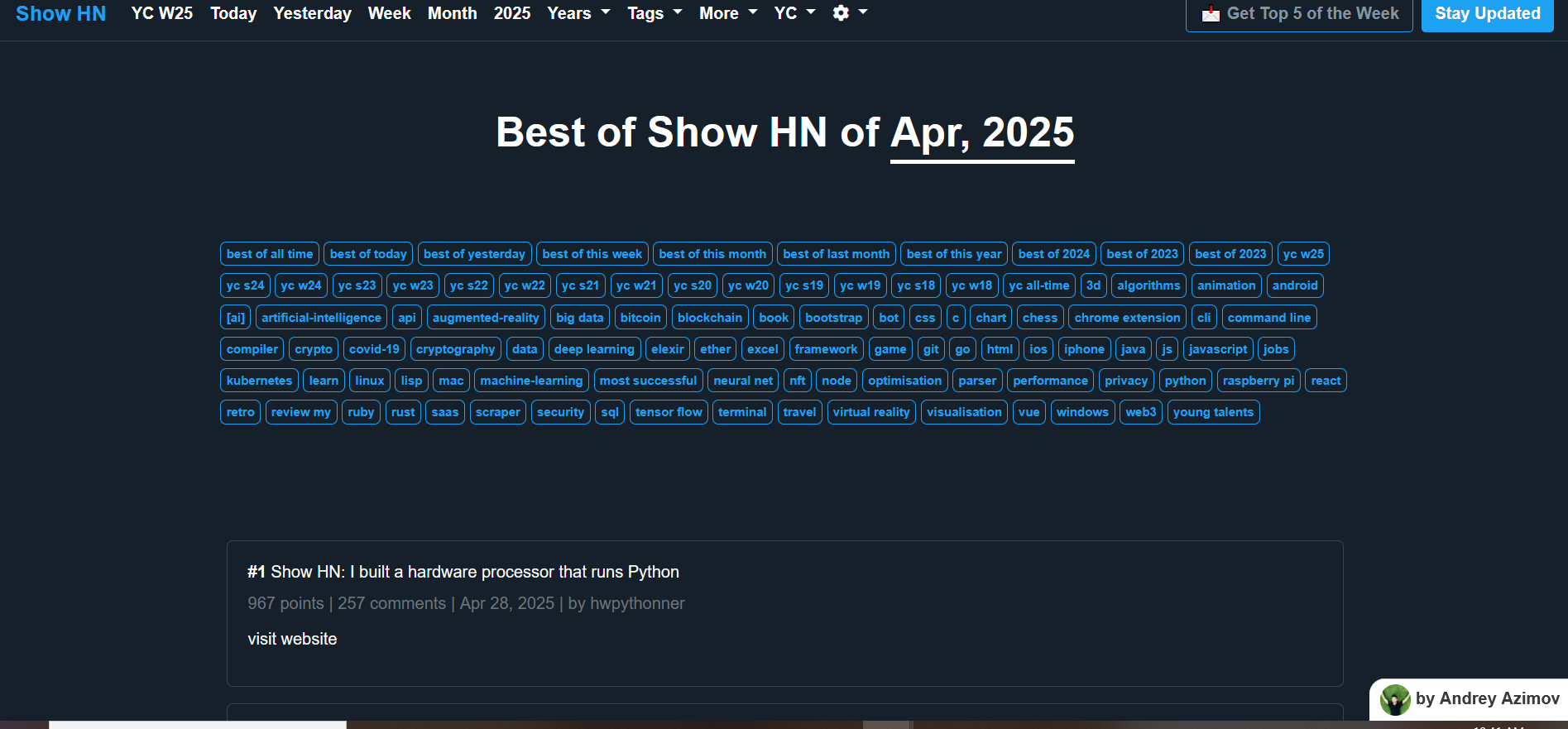Filter by the most successful tag
The height and width of the screenshot is (729, 1568).
coord(649,381)
